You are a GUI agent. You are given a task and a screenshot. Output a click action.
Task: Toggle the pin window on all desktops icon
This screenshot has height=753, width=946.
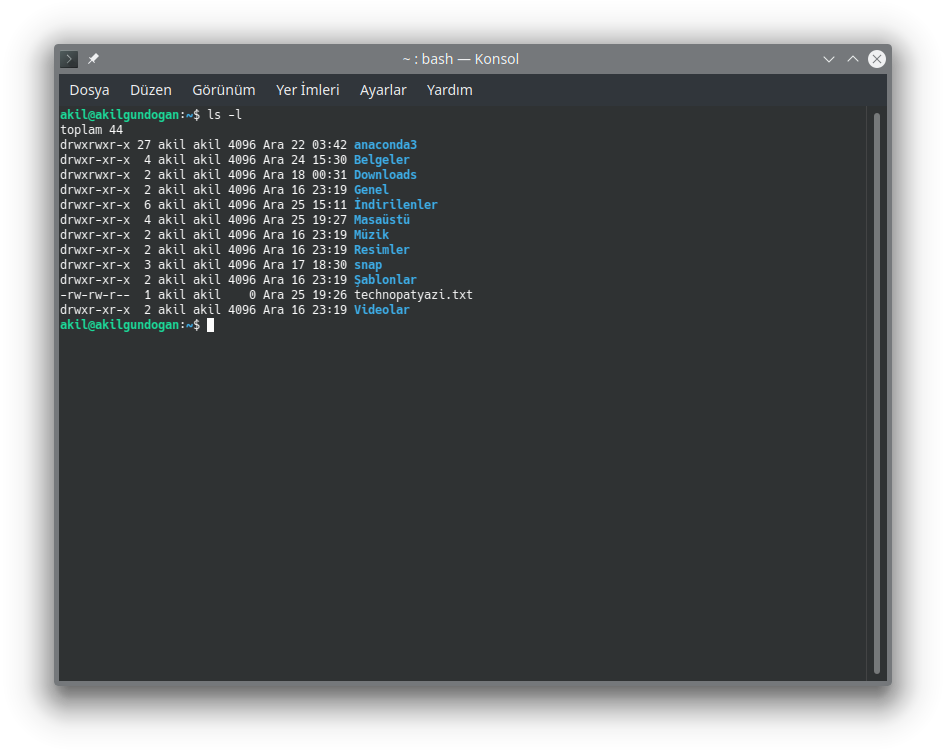pos(93,59)
